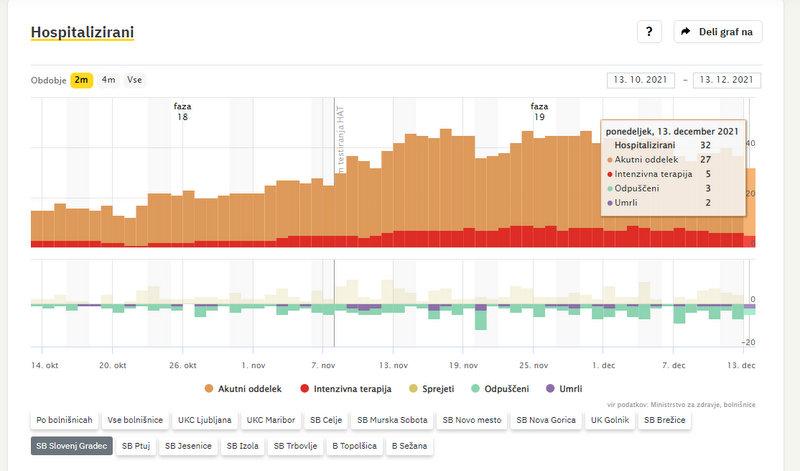The image size is (800, 471).
Task: Toggle Intenzivna terapija legend series
Action: tap(346, 388)
